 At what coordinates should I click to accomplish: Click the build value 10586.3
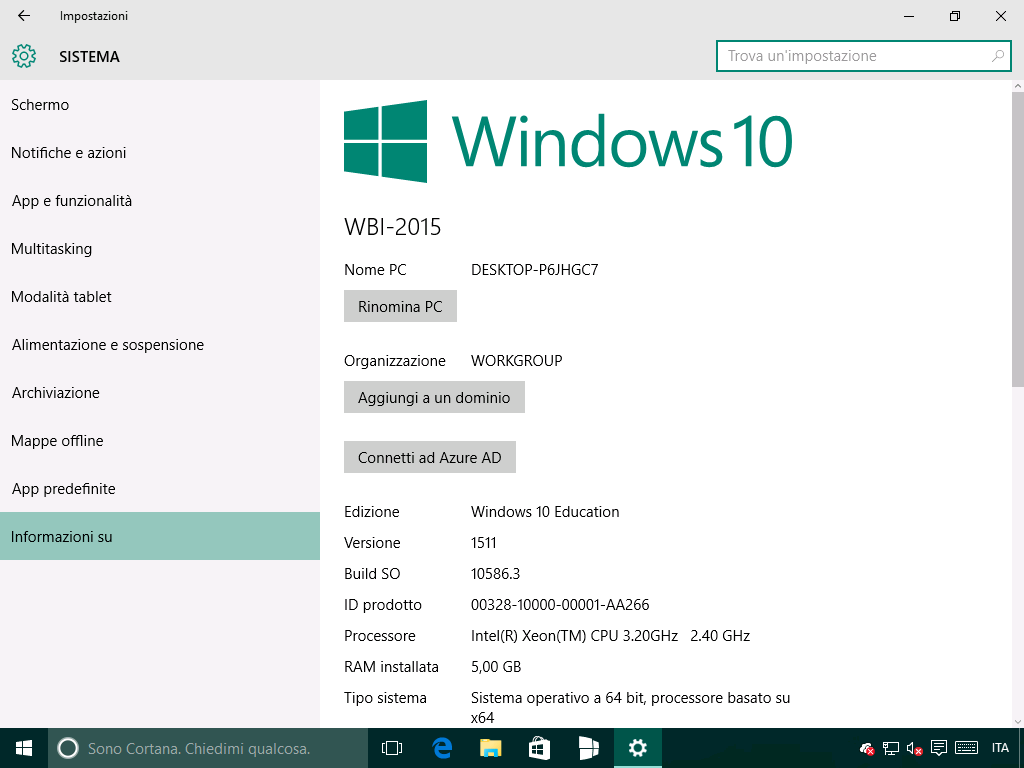click(495, 573)
